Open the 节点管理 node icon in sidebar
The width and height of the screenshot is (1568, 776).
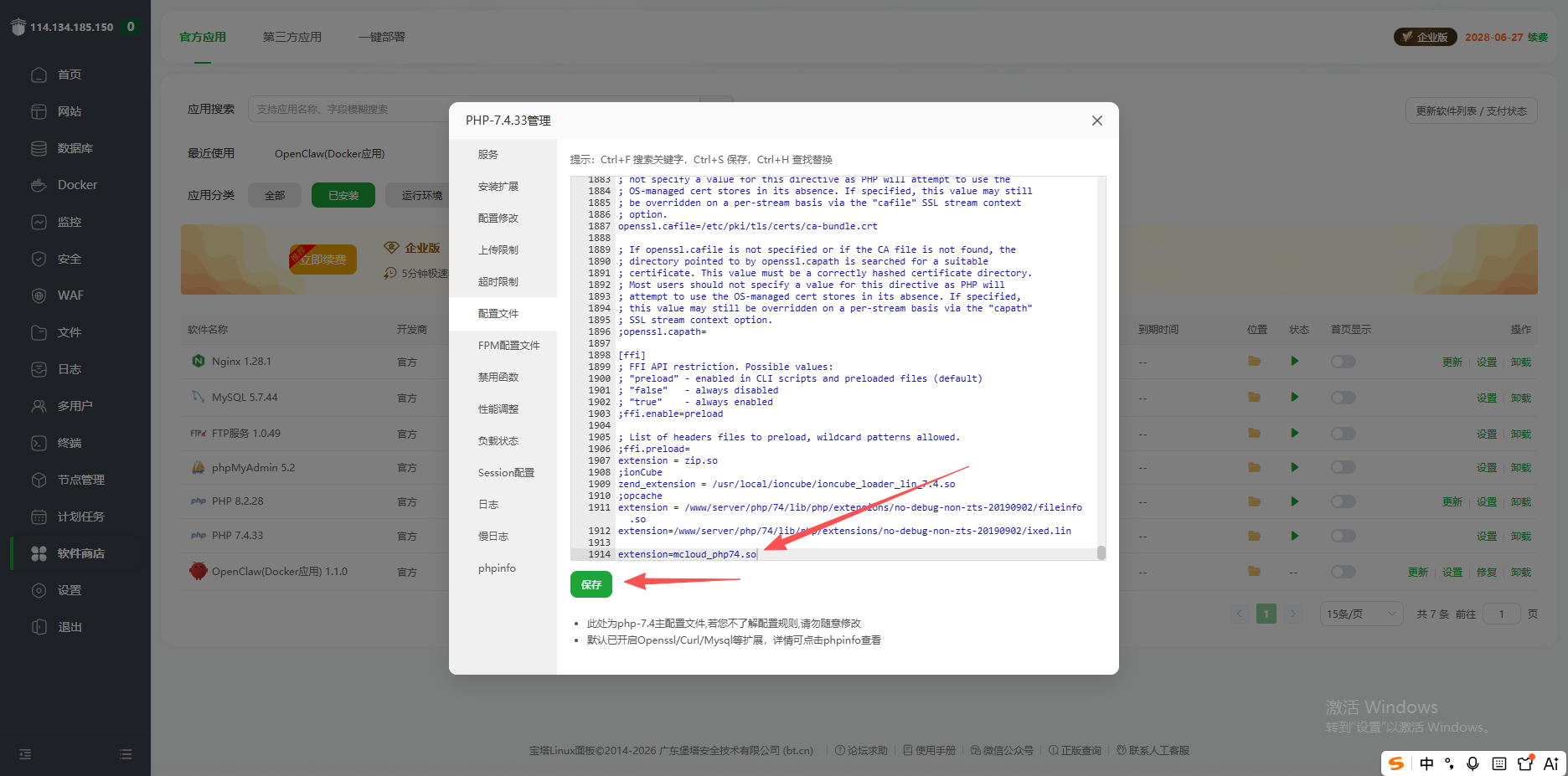click(x=39, y=480)
